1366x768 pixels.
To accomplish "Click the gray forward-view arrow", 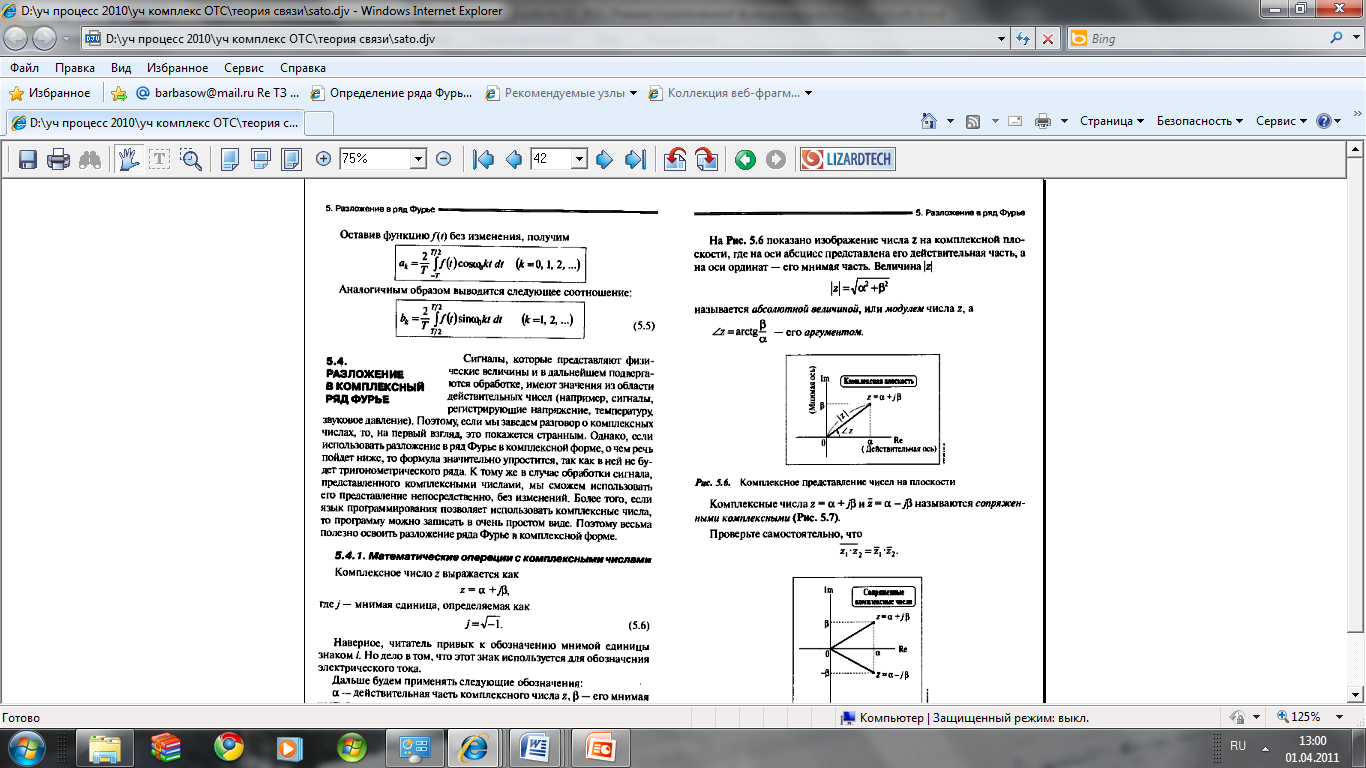I will tap(776, 159).
